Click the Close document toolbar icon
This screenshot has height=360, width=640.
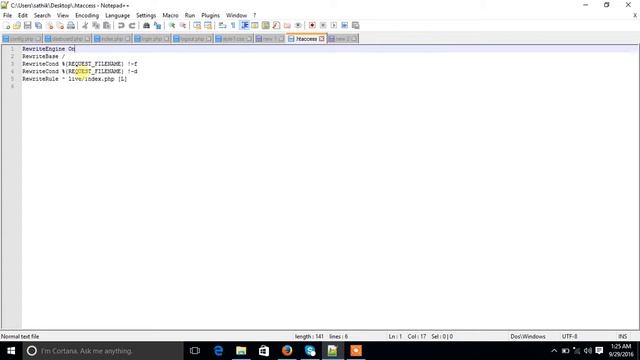tap(49, 25)
